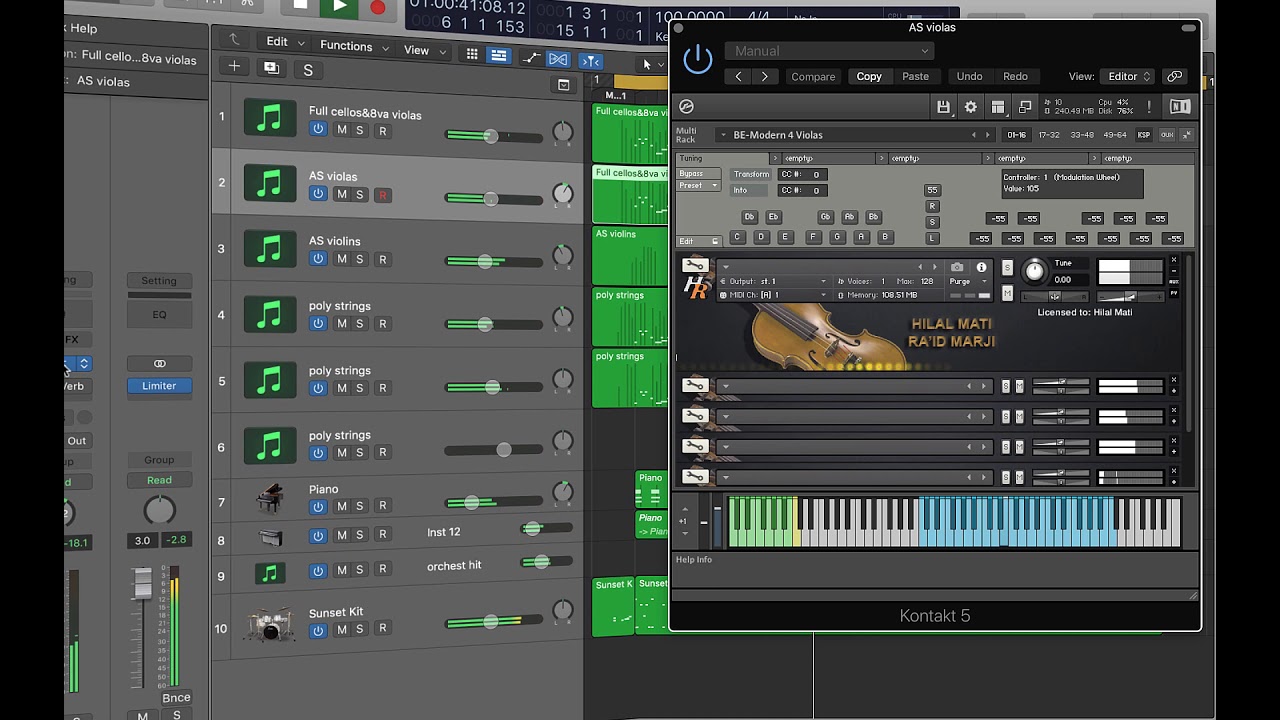Click the global solo S button above tracks

(x=308, y=70)
